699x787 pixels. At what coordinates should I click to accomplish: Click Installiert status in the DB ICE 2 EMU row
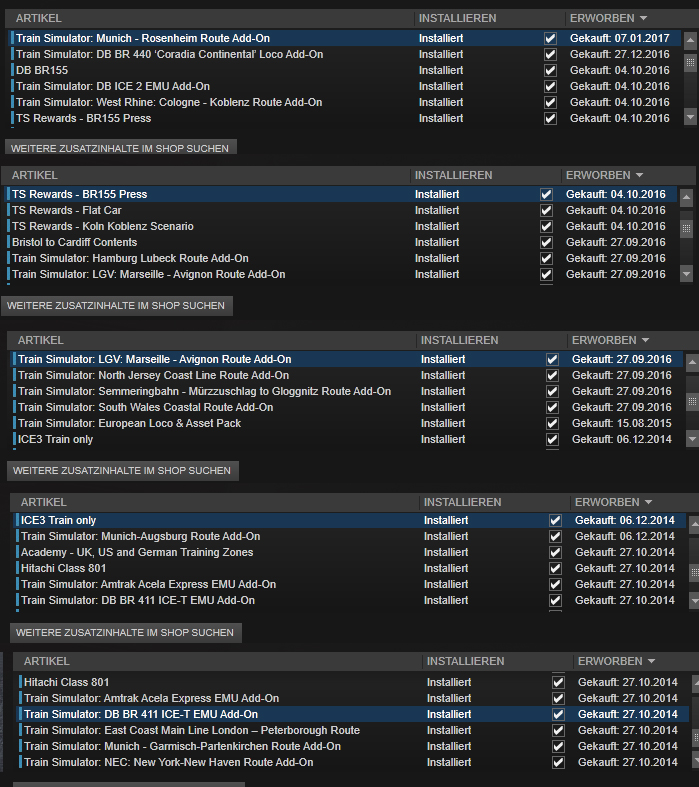(x=441, y=86)
